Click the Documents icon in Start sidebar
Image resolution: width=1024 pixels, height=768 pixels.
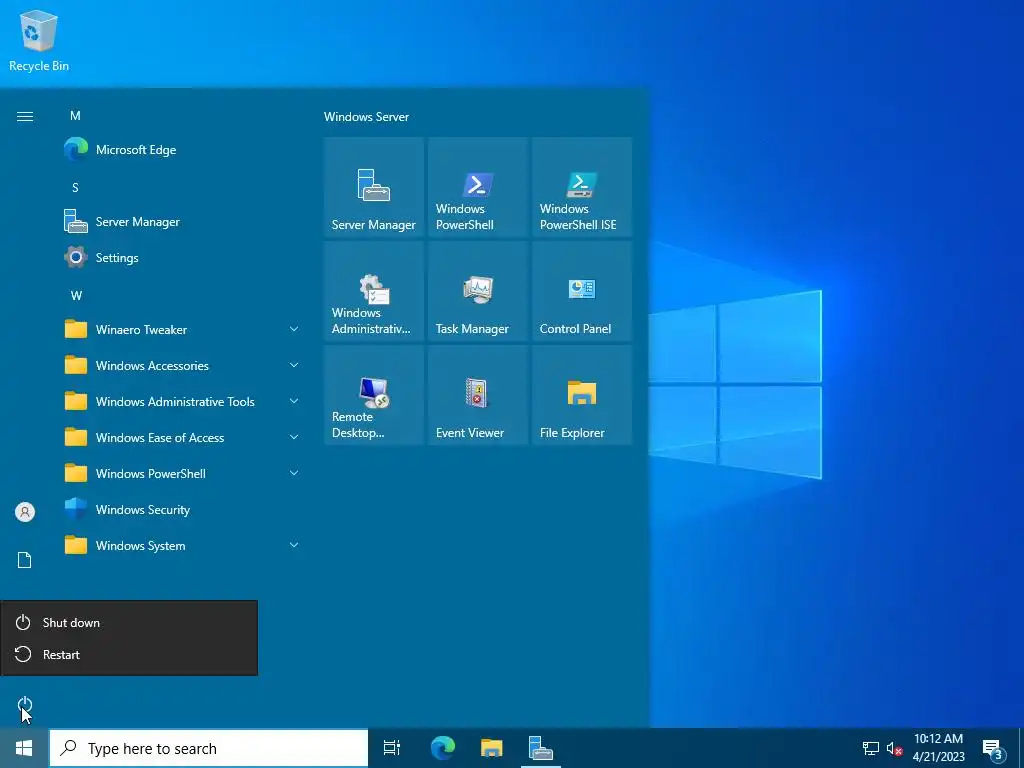point(25,560)
